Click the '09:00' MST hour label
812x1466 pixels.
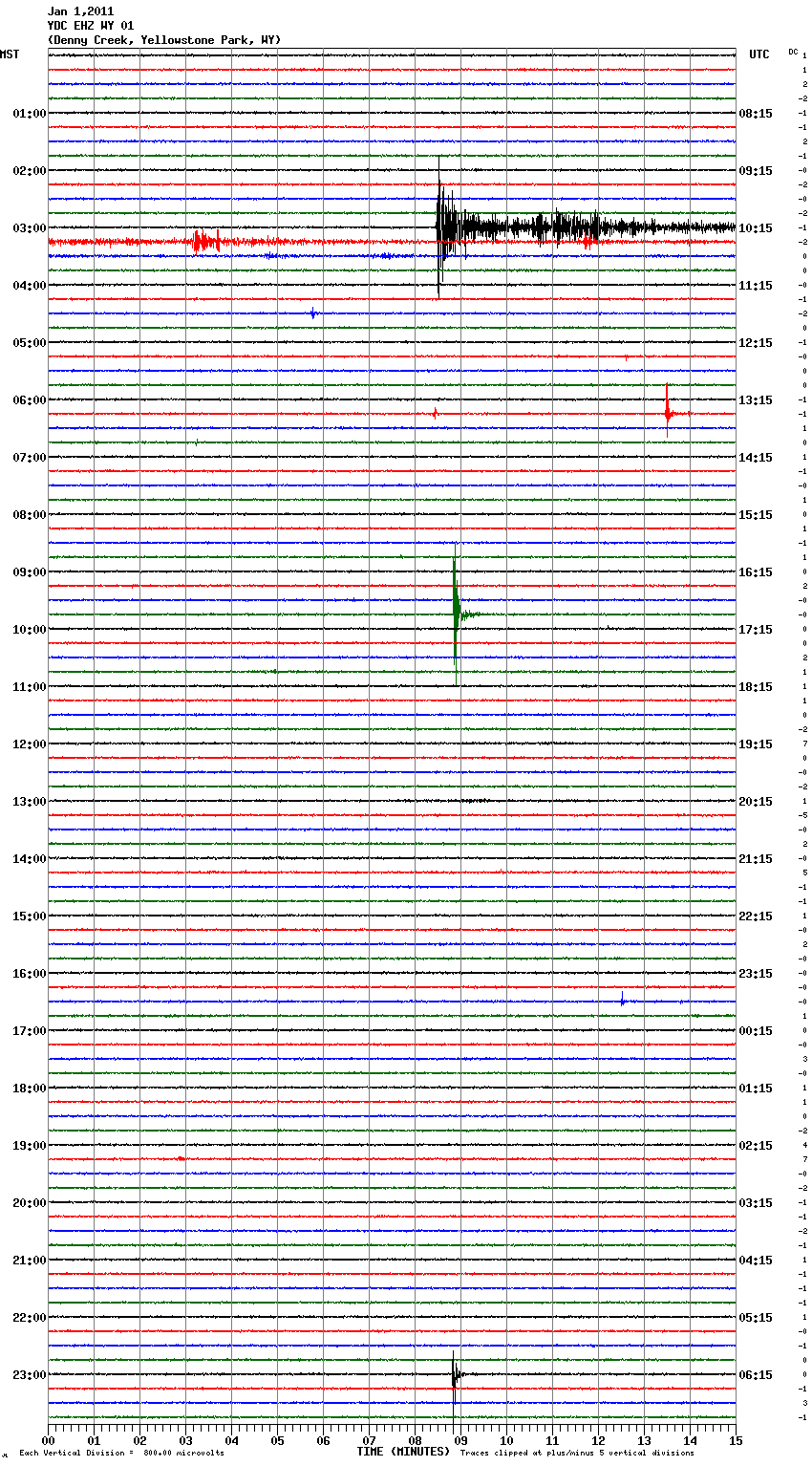click(x=29, y=572)
